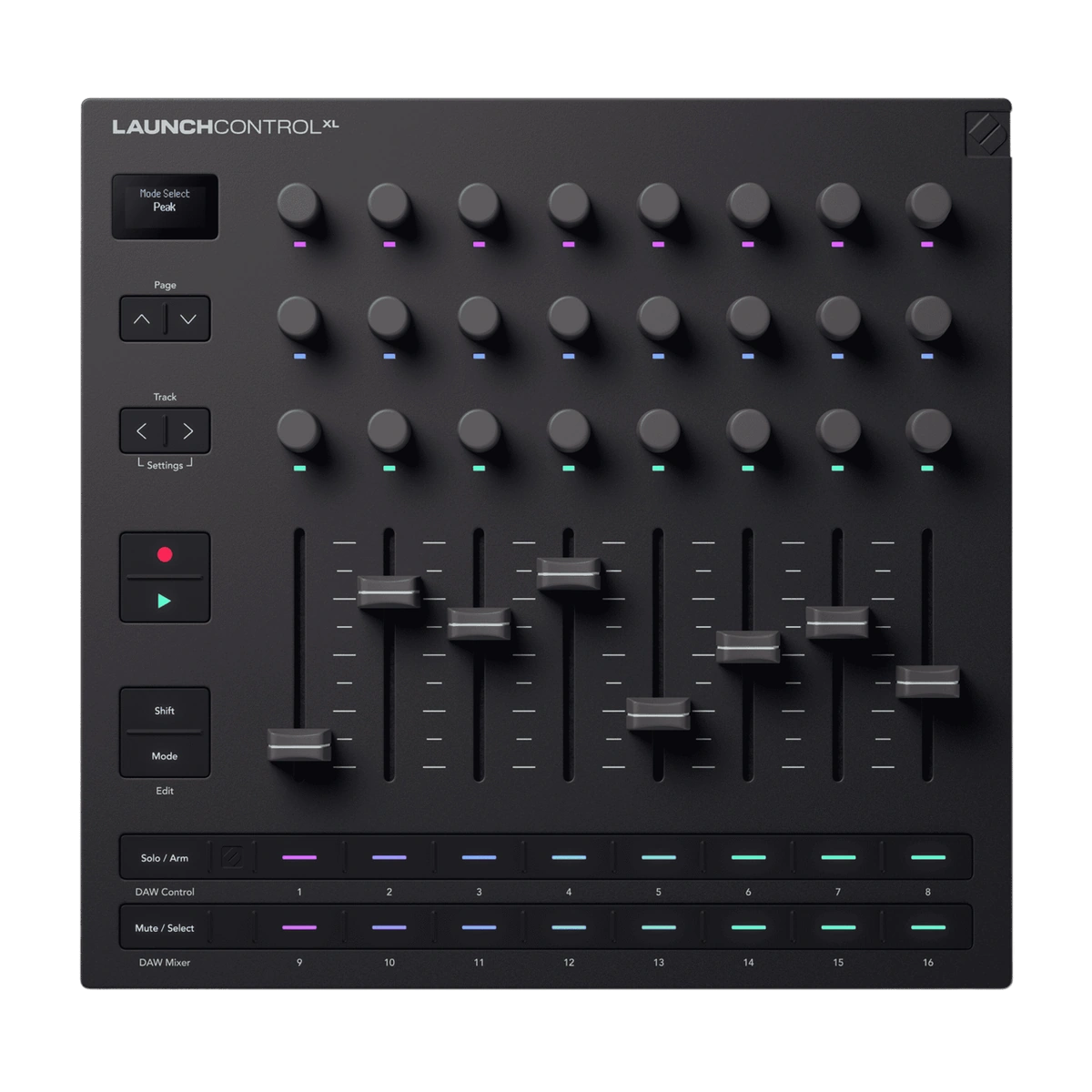Touch the blue-lit middle-row knob in column 1
This screenshot has height=1092, width=1092.
point(298,317)
